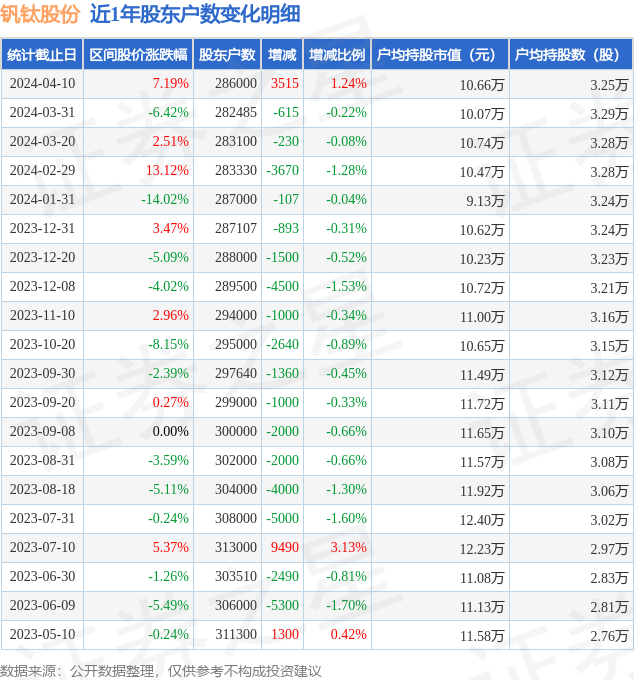Screen dimensions: 634x680
Task: Click the 12.40万 average holding value cell
Action: coord(482,519)
